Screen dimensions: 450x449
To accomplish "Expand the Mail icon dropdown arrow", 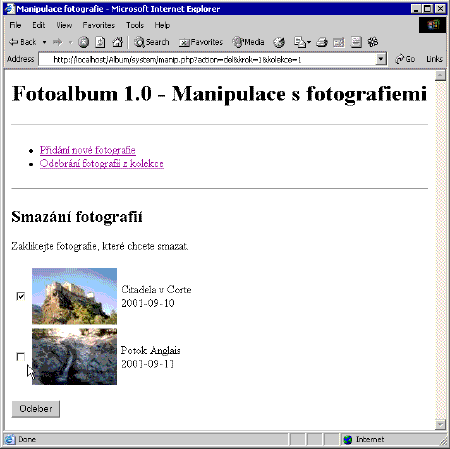I will pyautogui.click(x=309, y=42).
